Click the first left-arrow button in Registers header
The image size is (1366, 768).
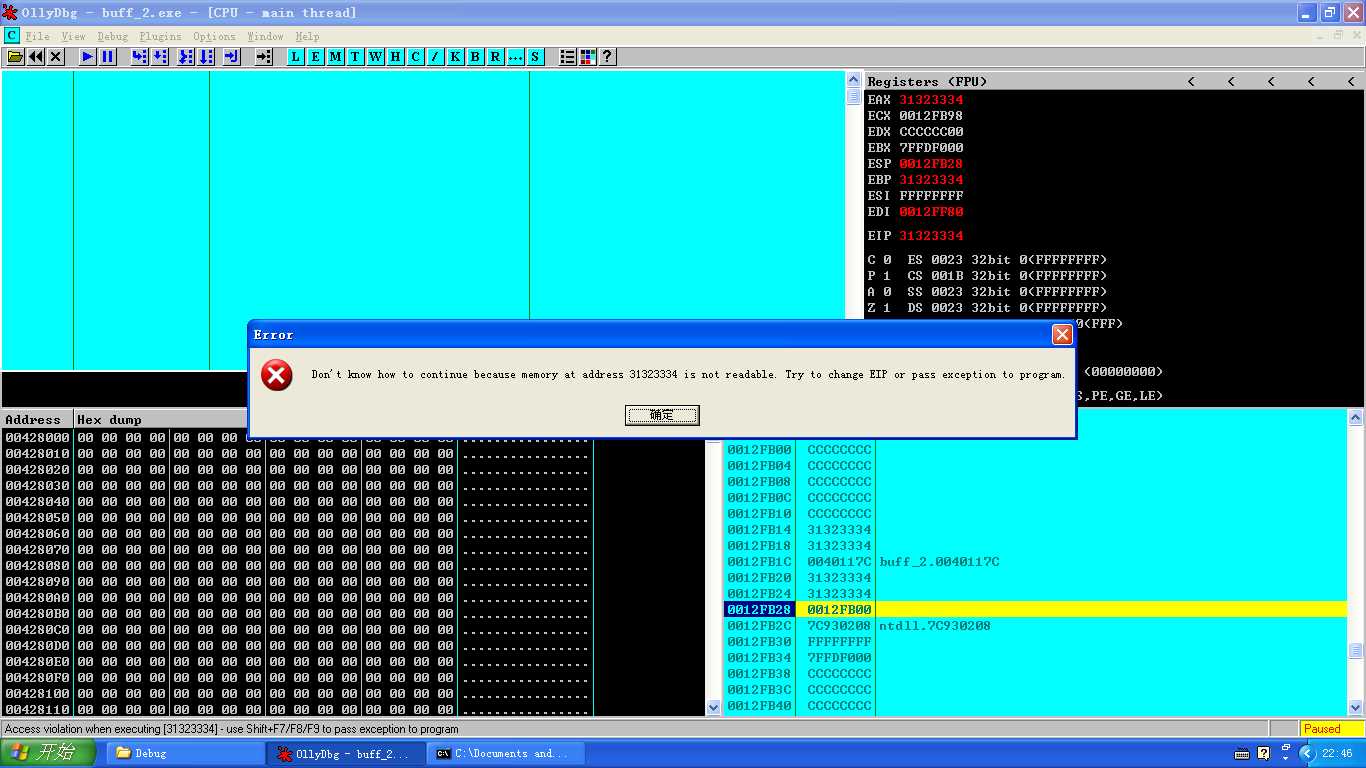pos(1191,81)
